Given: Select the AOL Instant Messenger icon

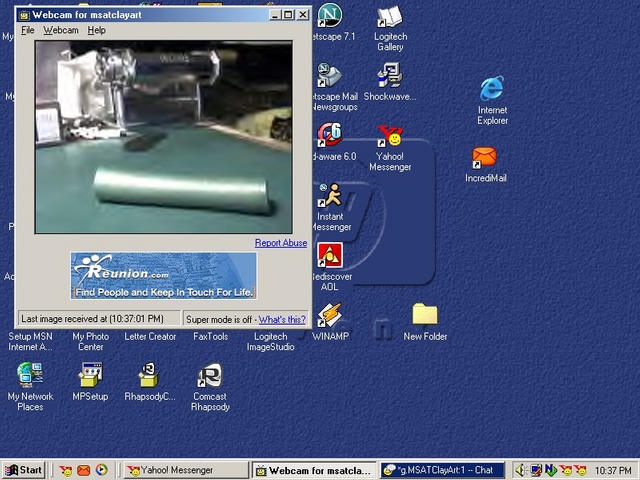Looking at the screenshot, I should (x=330, y=195).
